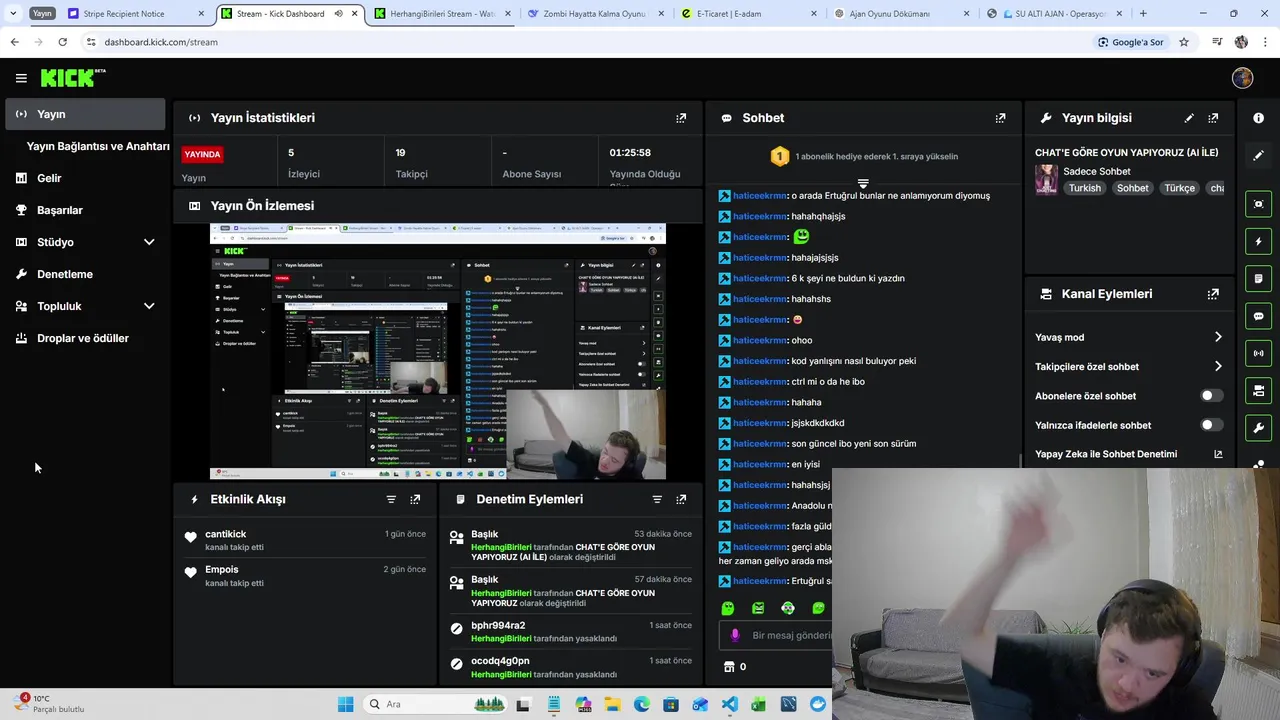The width and height of the screenshot is (1280, 720).
Task: Open Takipçilere özel sohbet options arrow
Action: pos(1218,366)
